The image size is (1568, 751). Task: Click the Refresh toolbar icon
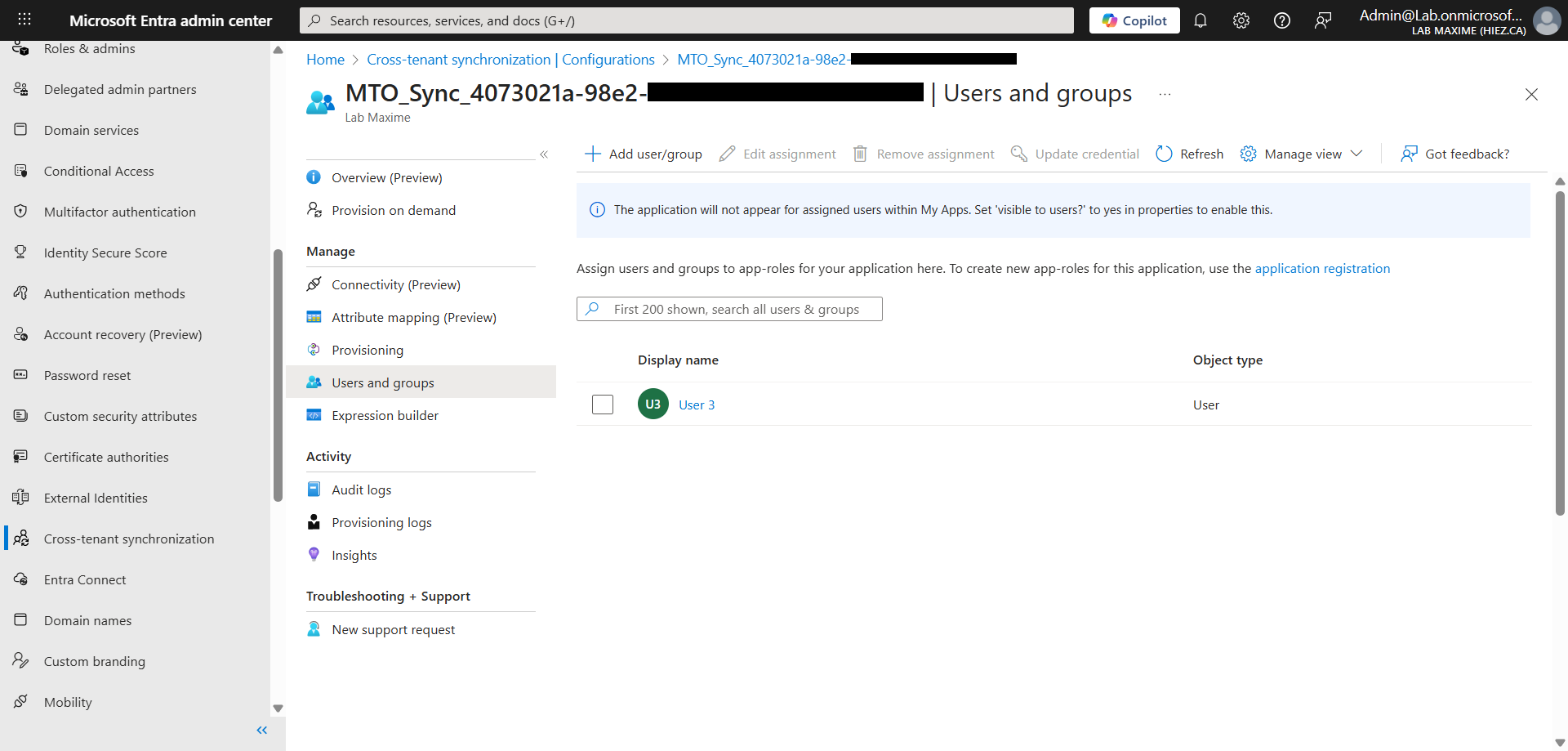click(1164, 154)
